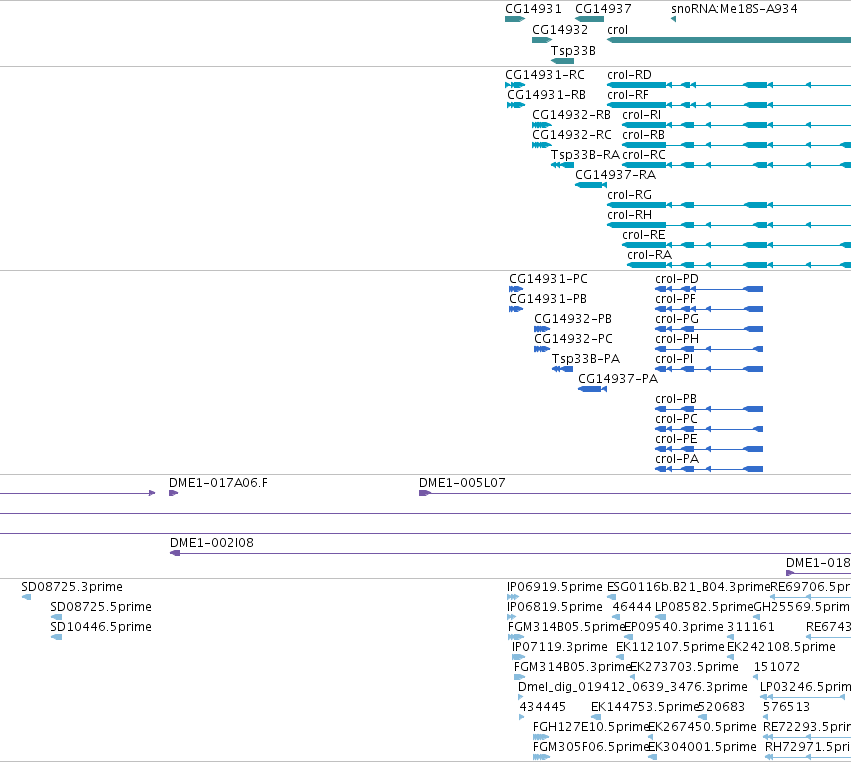Click the 576513 EST label

[x=786, y=707]
